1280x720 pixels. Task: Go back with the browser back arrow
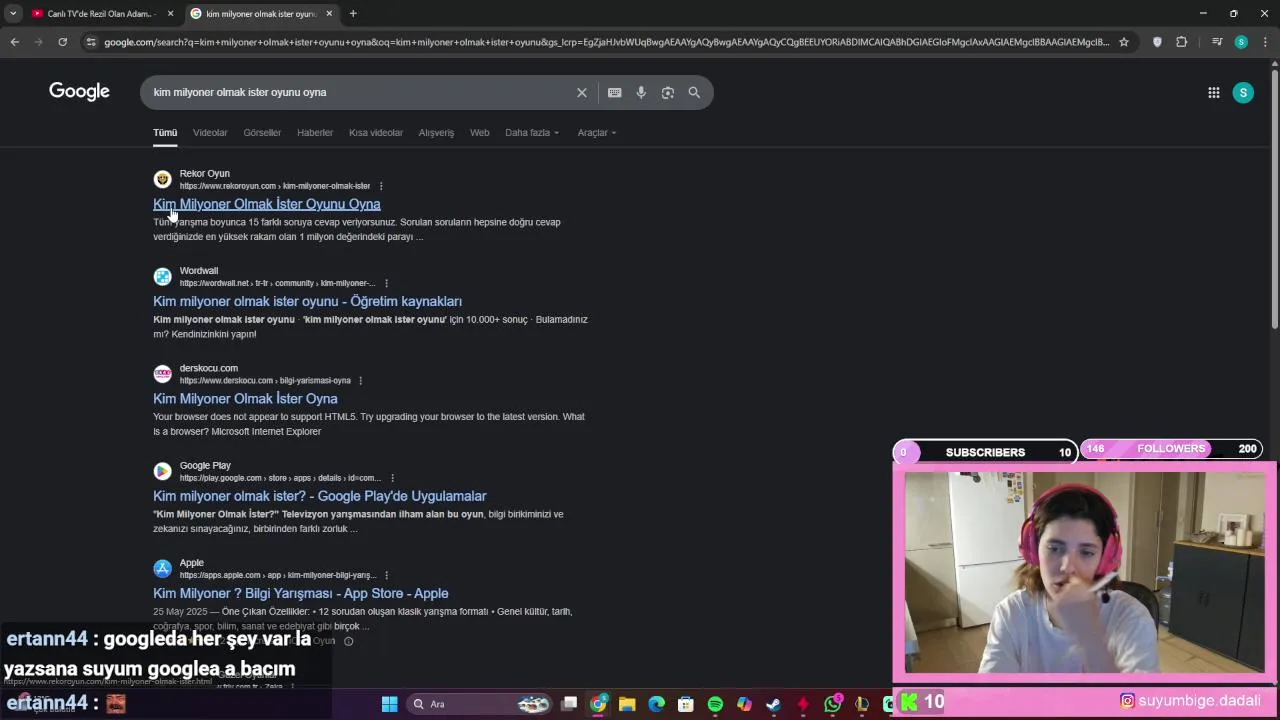14,42
